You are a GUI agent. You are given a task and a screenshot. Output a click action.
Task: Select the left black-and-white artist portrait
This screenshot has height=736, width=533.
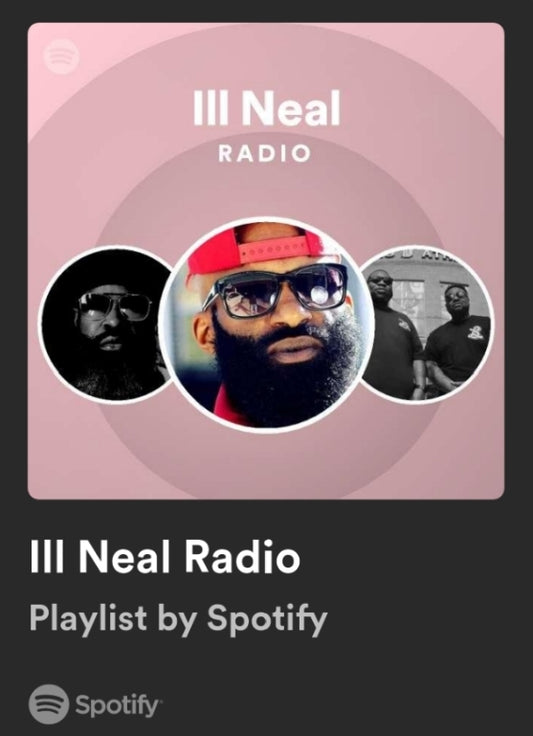(x=109, y=324)
